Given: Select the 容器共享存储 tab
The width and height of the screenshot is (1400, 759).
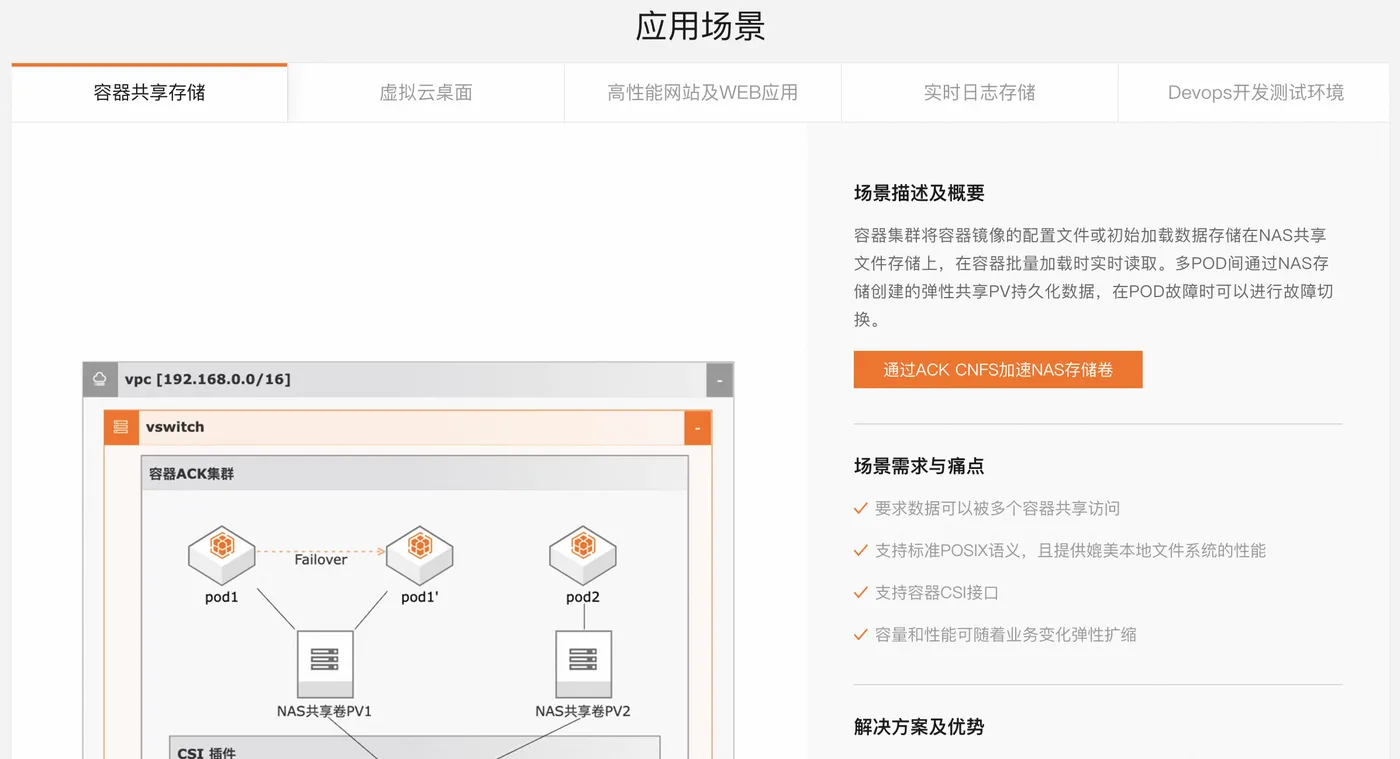Looking at the screenshot, I should pos(149,93).
